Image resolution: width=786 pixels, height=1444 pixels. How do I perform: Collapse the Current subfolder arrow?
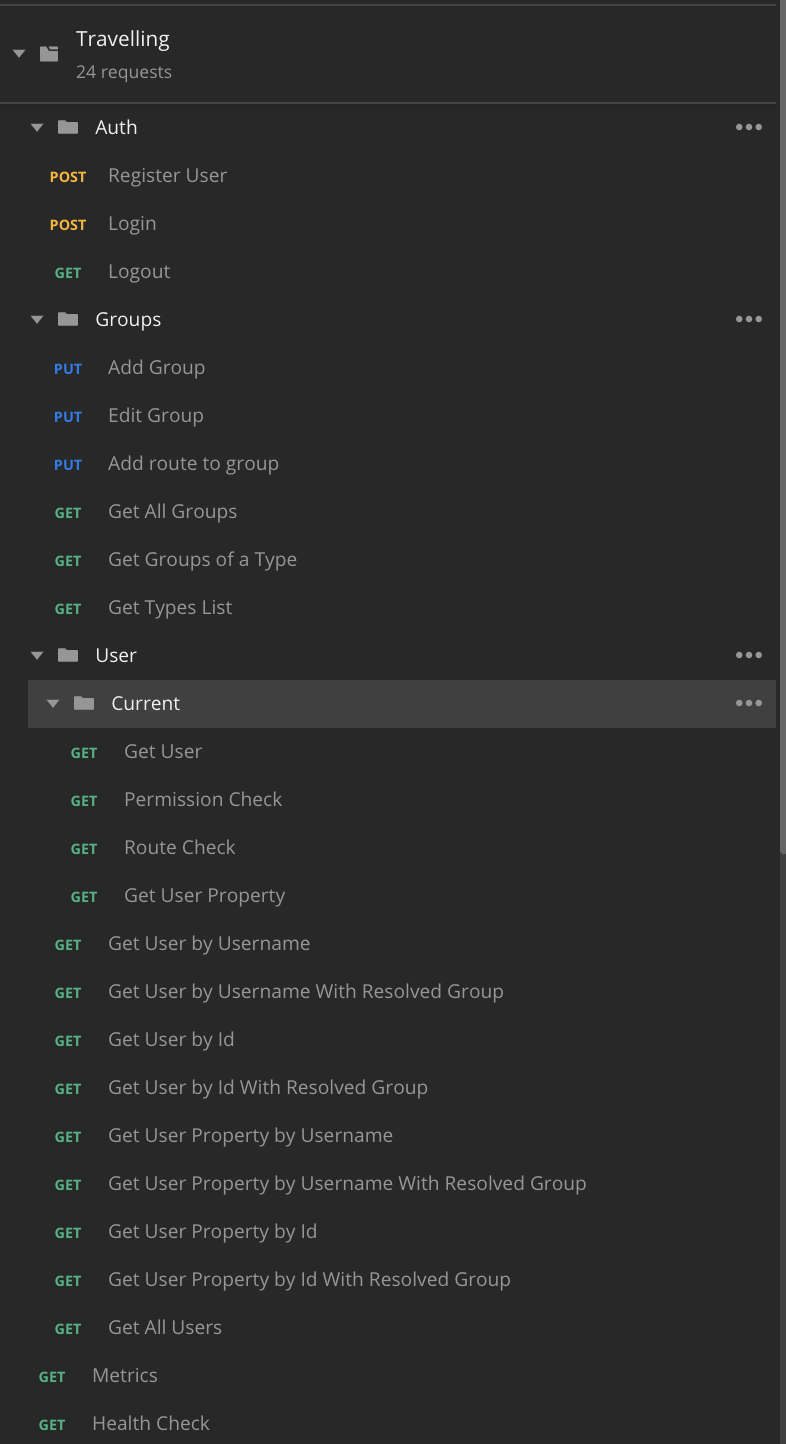pos(54,704)
